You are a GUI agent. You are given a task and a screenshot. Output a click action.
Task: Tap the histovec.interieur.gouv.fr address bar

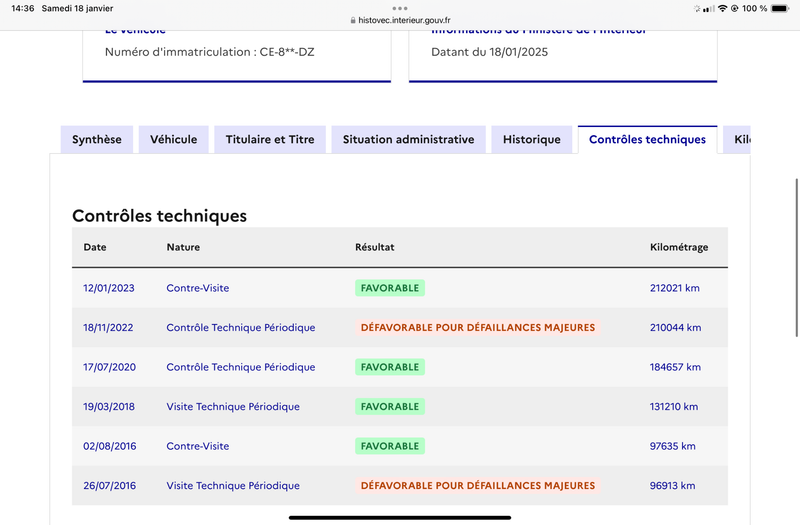pos(400,20)
